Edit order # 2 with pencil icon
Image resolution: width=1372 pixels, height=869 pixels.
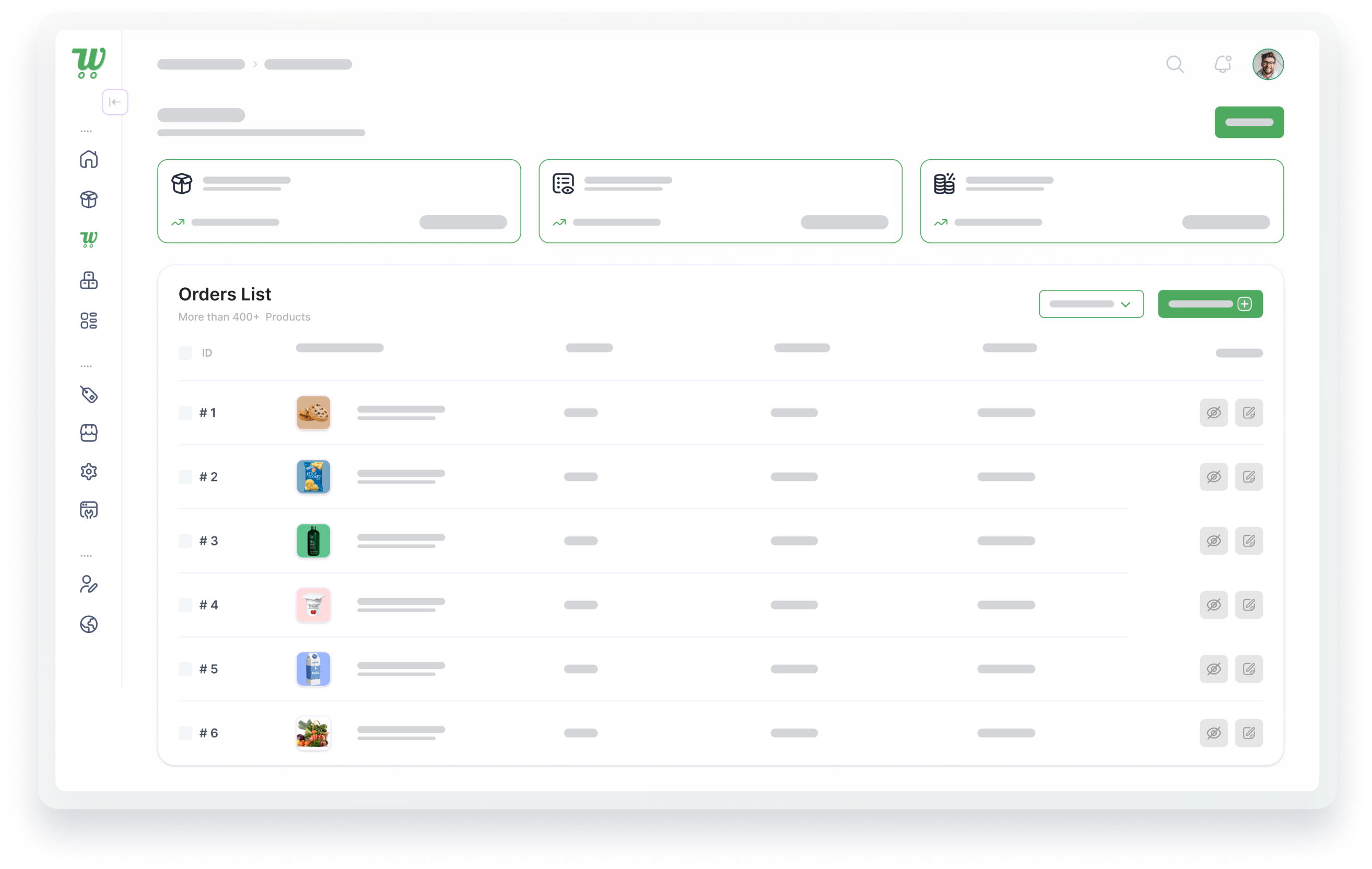[x=1249, y=477]
